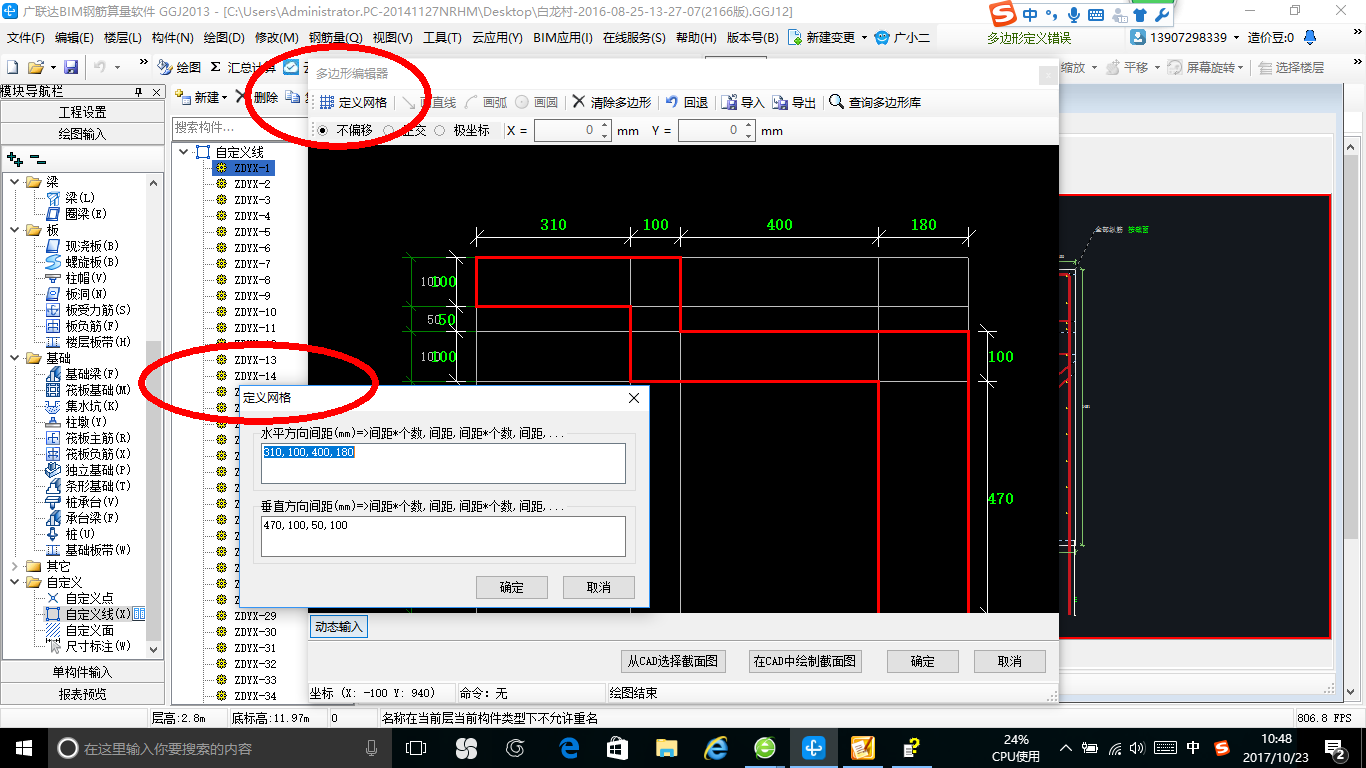This screenshot has width=1366, height=768.
Task: Open the account 13907298339 dropdown
Action: (x=1237, y=38)
